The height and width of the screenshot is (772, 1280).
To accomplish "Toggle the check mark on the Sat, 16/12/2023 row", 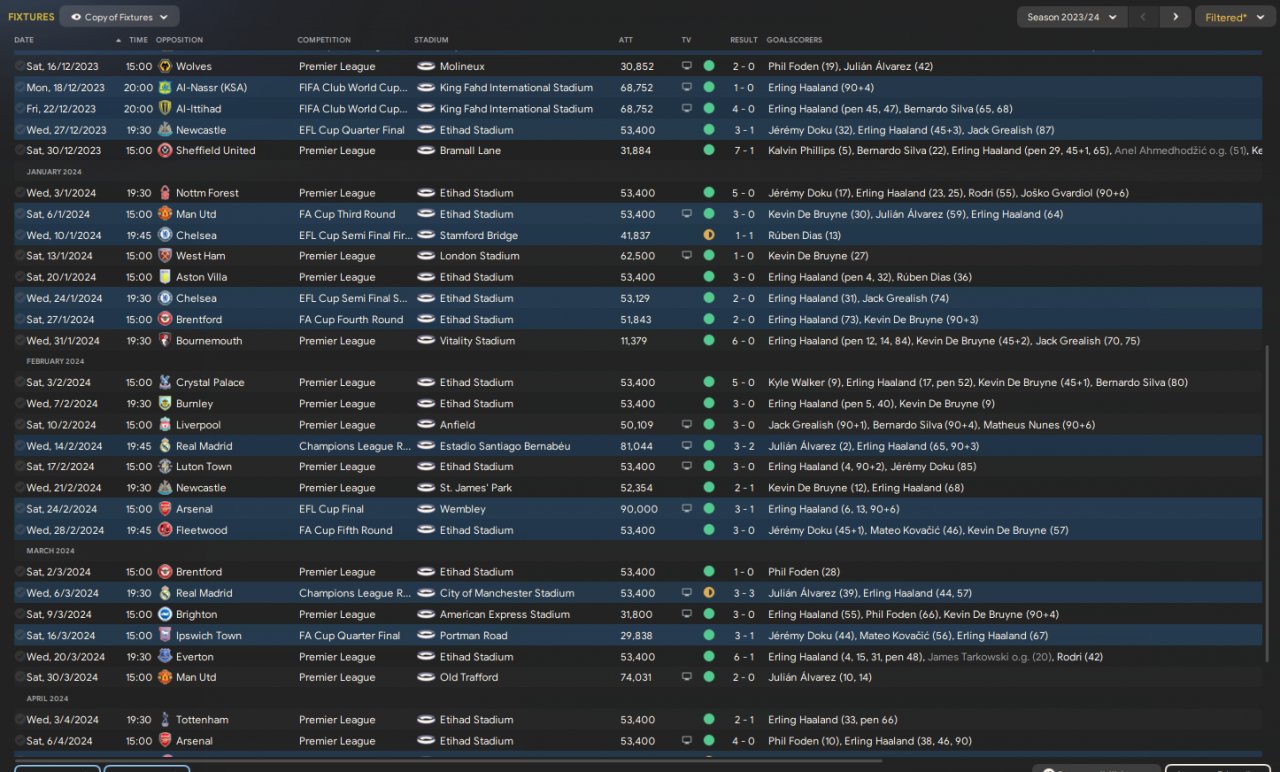I will tap(20, 66).
